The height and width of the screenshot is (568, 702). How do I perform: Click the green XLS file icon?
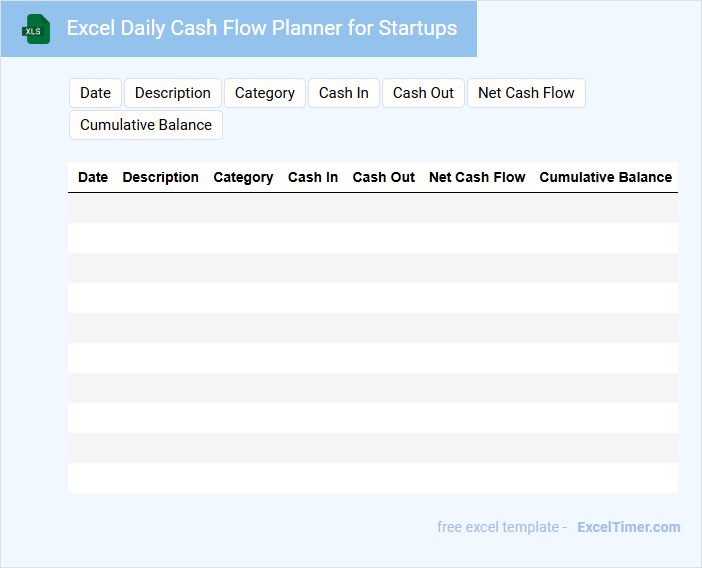[x=36, y=29]
